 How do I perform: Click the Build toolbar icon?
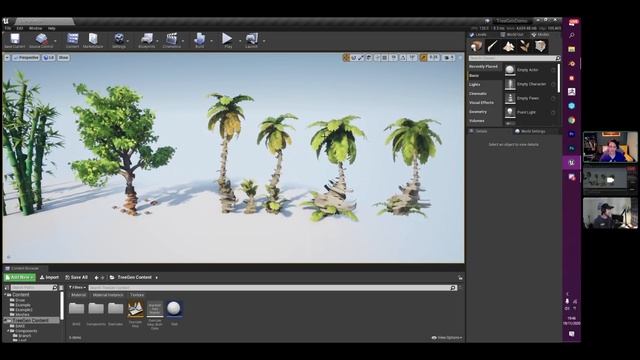(200, 39)
